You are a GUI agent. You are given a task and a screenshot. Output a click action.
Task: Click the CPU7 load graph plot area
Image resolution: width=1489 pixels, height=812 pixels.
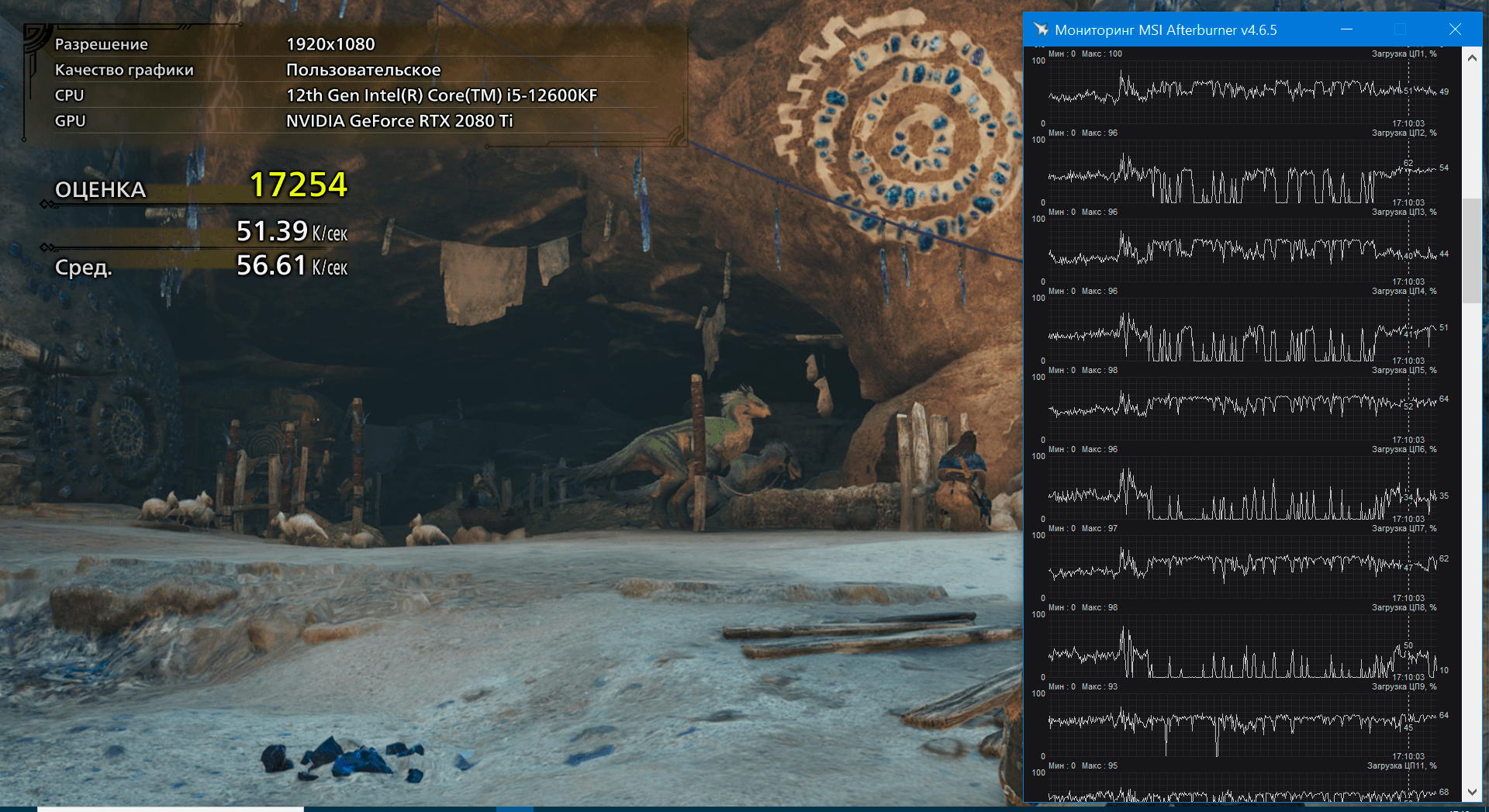click(x=1242, y=566)
